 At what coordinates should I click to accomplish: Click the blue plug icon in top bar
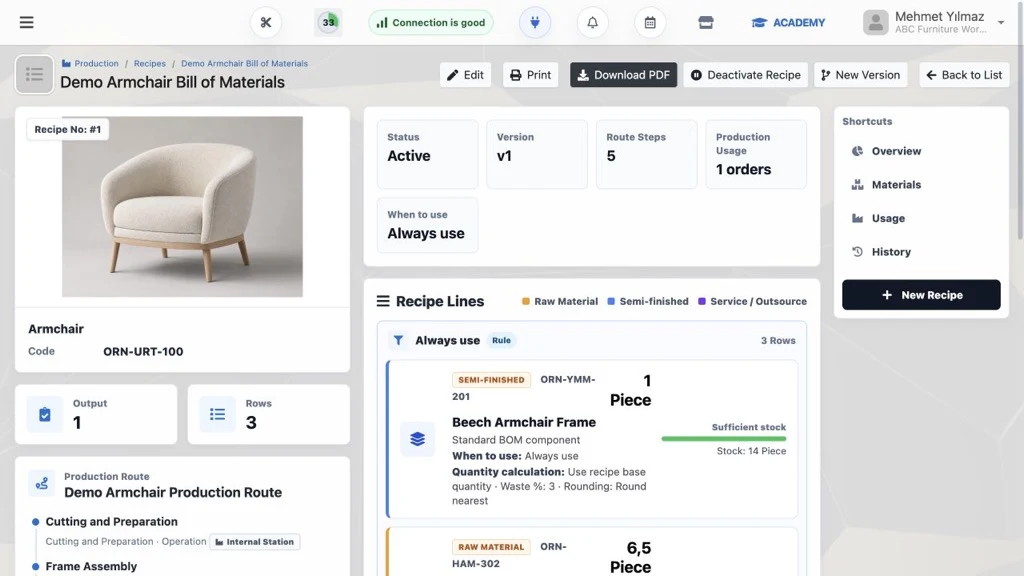pyautogui.click(x=535, y=22)
